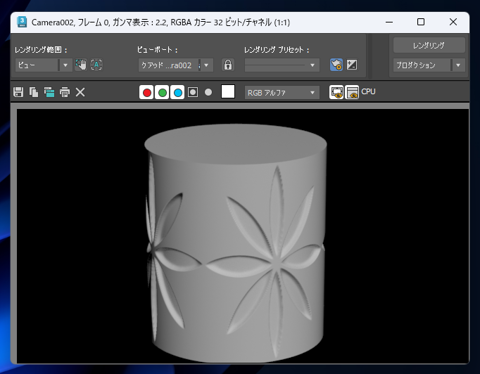This screenshot has width=480, height=374.
Task: Open the environment and exposure settings icon
Action: click(352, 65)
